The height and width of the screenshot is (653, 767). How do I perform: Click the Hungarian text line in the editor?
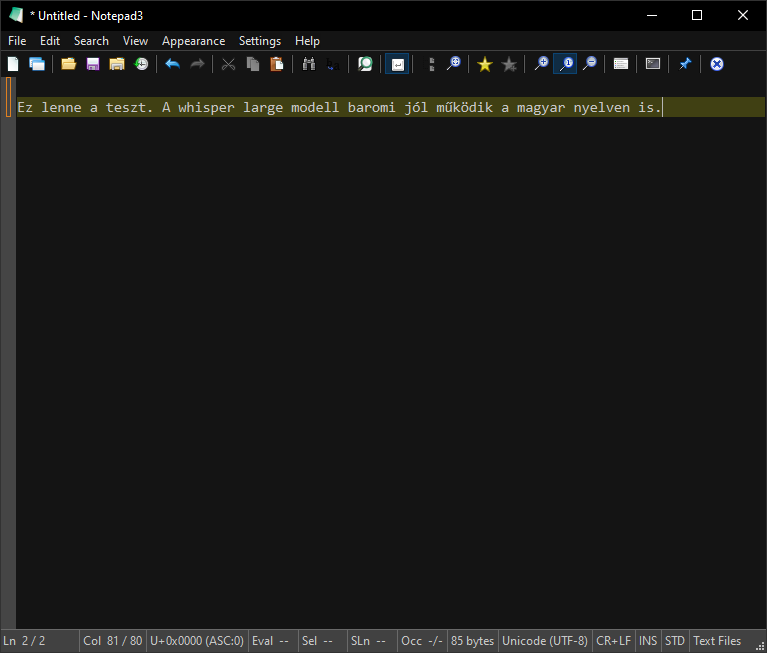339,107
